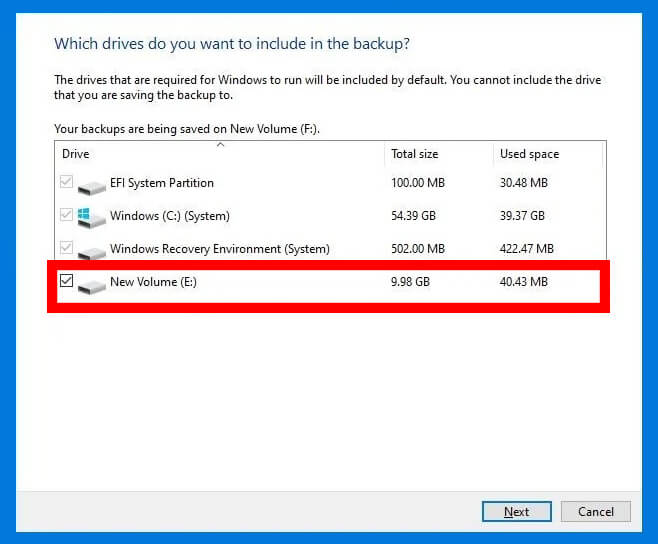Viewport: 658px width, 544px height.
Task: Click the 39.37 GB used space value
Action: coord(522,216)
